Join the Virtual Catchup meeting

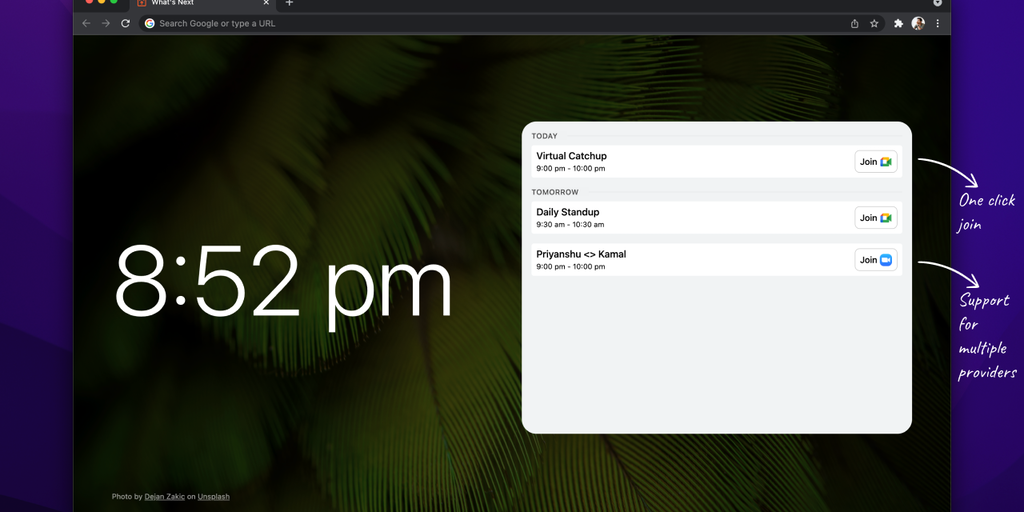coord(875,162)
